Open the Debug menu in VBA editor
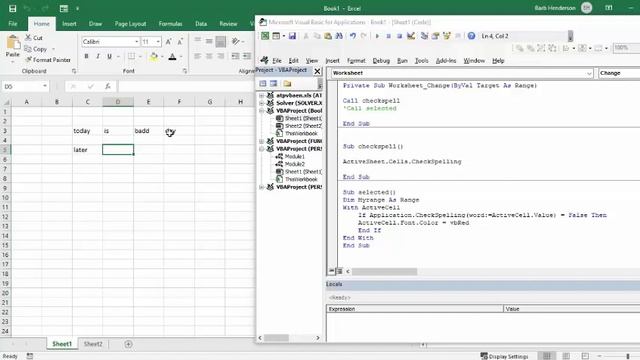Image resolution: width=640 pixels, height=360 pixels. (x=381, y=61)
